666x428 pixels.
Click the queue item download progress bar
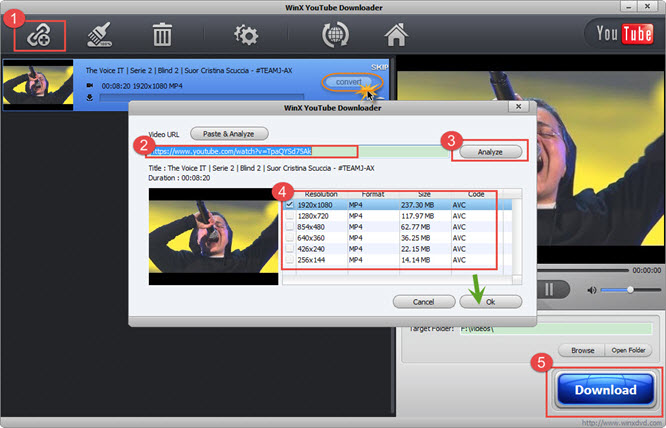coord(202,98)
